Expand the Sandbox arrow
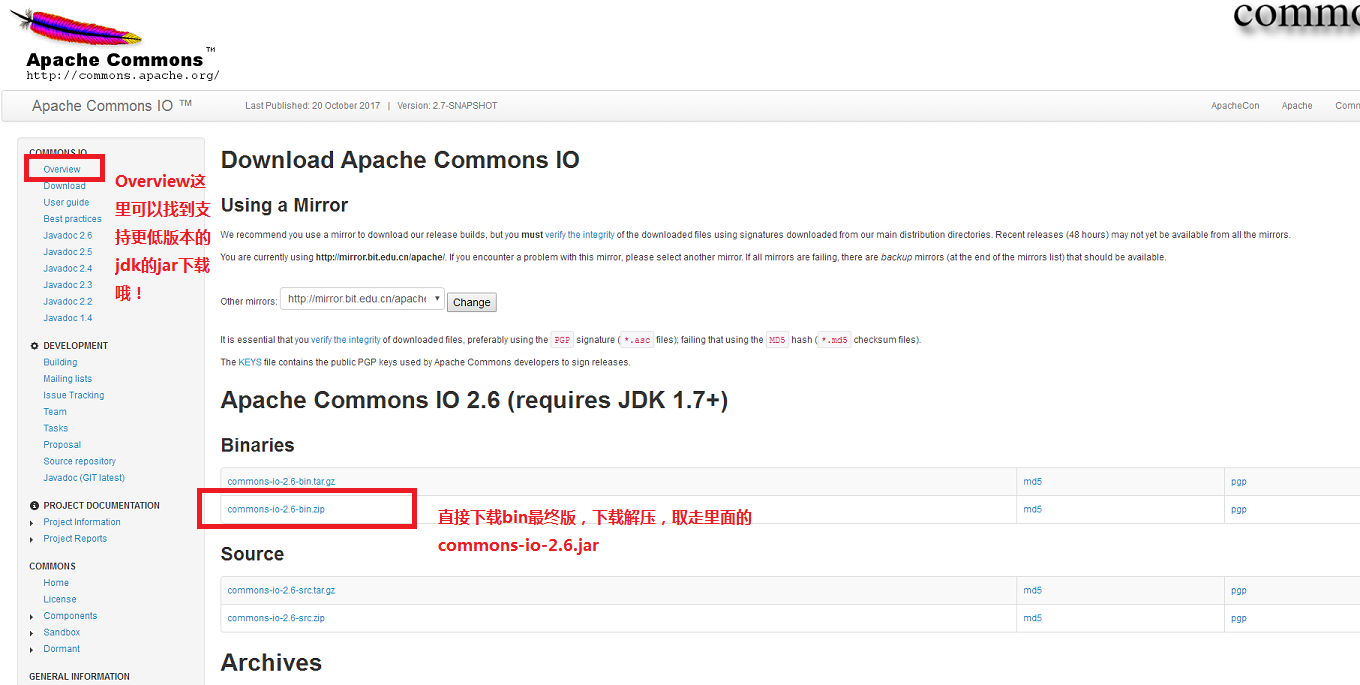1360x685 pixels. (33, 633)
